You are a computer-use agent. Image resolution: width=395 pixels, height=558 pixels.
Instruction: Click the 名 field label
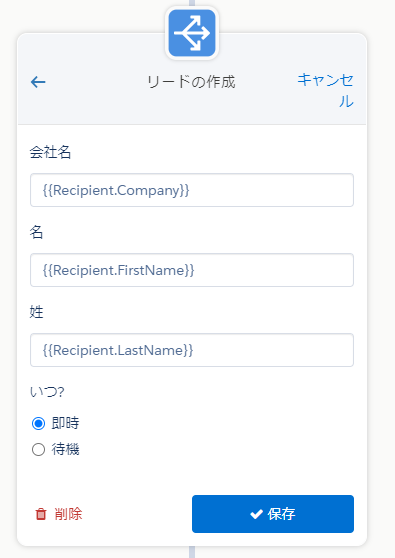[36, 232]
